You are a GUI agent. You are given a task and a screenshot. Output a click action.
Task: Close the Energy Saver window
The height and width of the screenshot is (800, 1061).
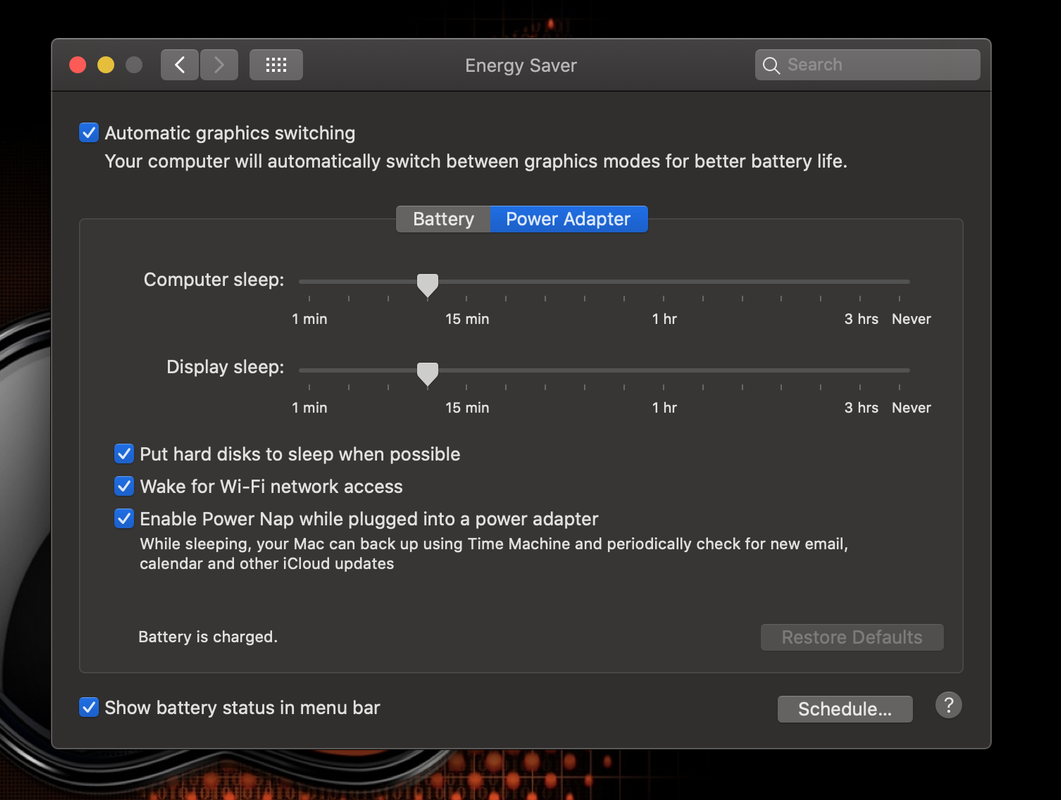pyautogui.click(x=78, y=65)
